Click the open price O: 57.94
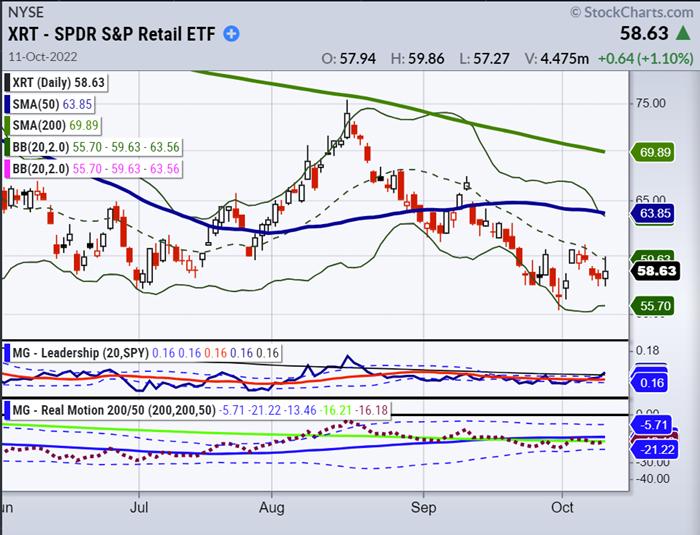This screenshot has height=535, width=700. [x=349, y=58]
